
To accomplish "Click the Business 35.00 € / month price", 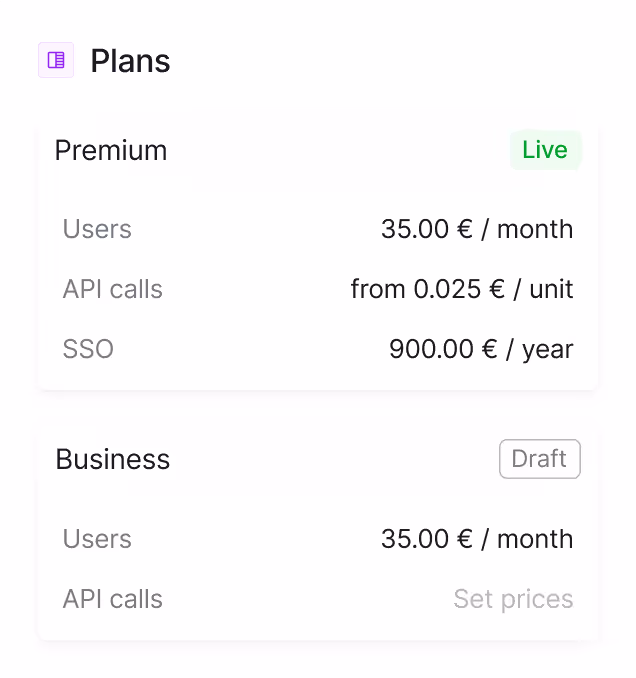I will 477,539.
